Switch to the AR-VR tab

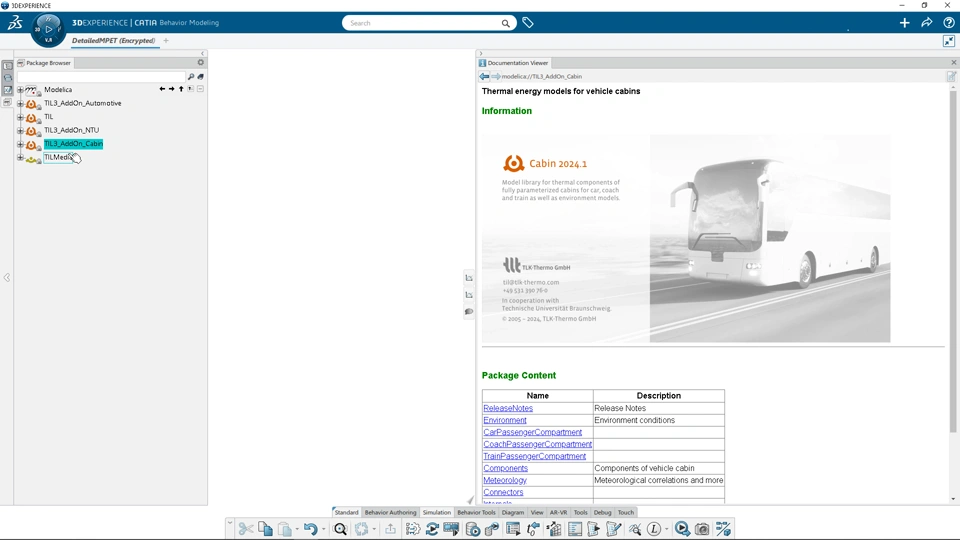pos(558,512)
